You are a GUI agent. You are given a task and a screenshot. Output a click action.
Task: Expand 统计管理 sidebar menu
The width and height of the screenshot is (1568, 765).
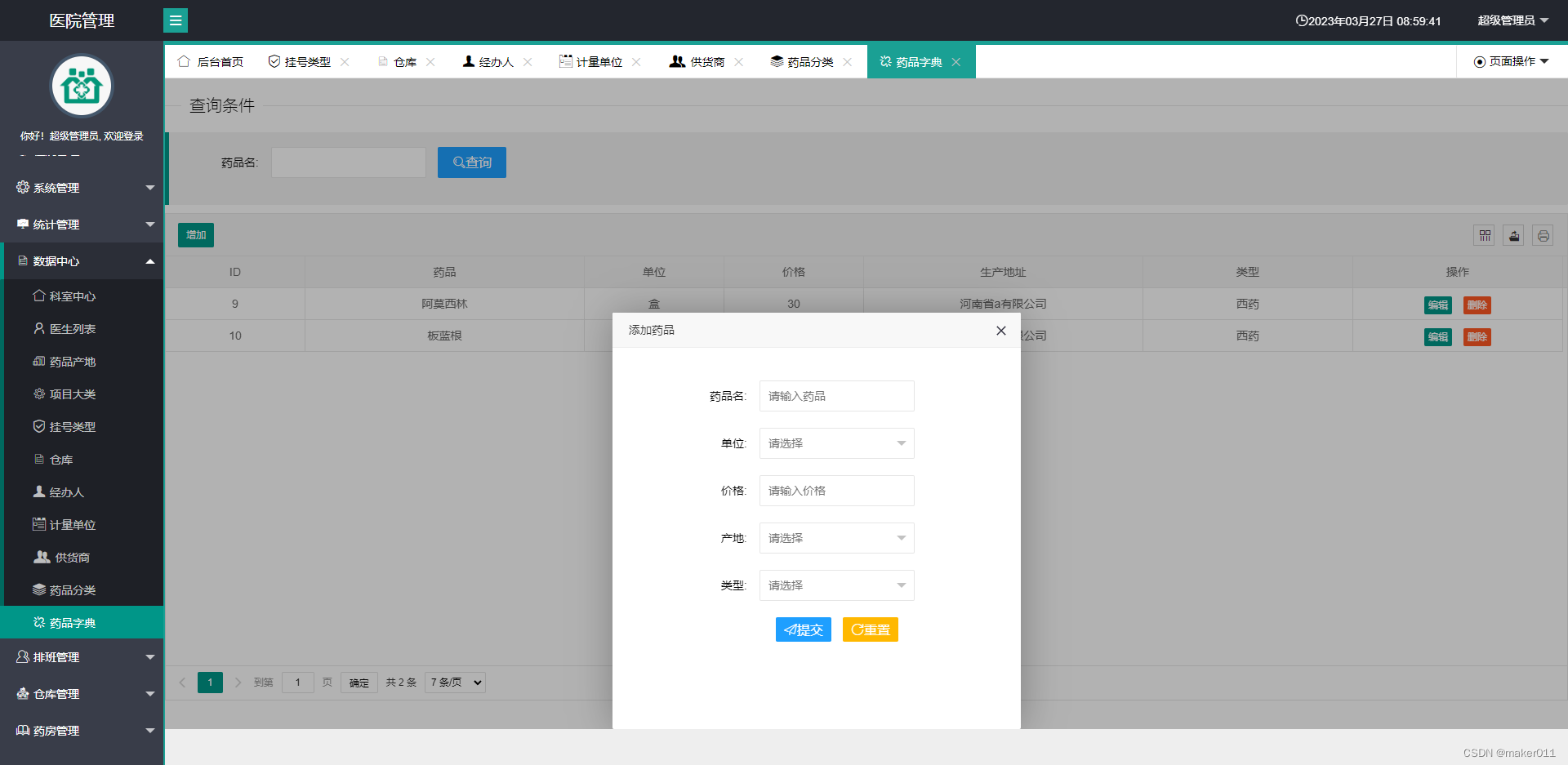pos(82,225)
